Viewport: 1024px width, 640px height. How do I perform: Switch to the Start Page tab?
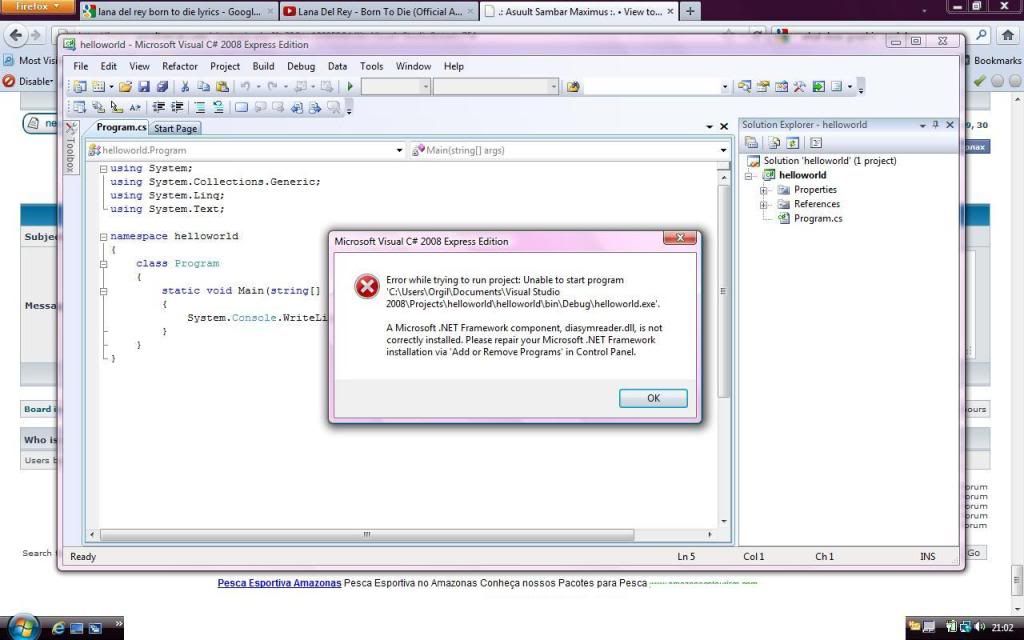tap(175, 128)
